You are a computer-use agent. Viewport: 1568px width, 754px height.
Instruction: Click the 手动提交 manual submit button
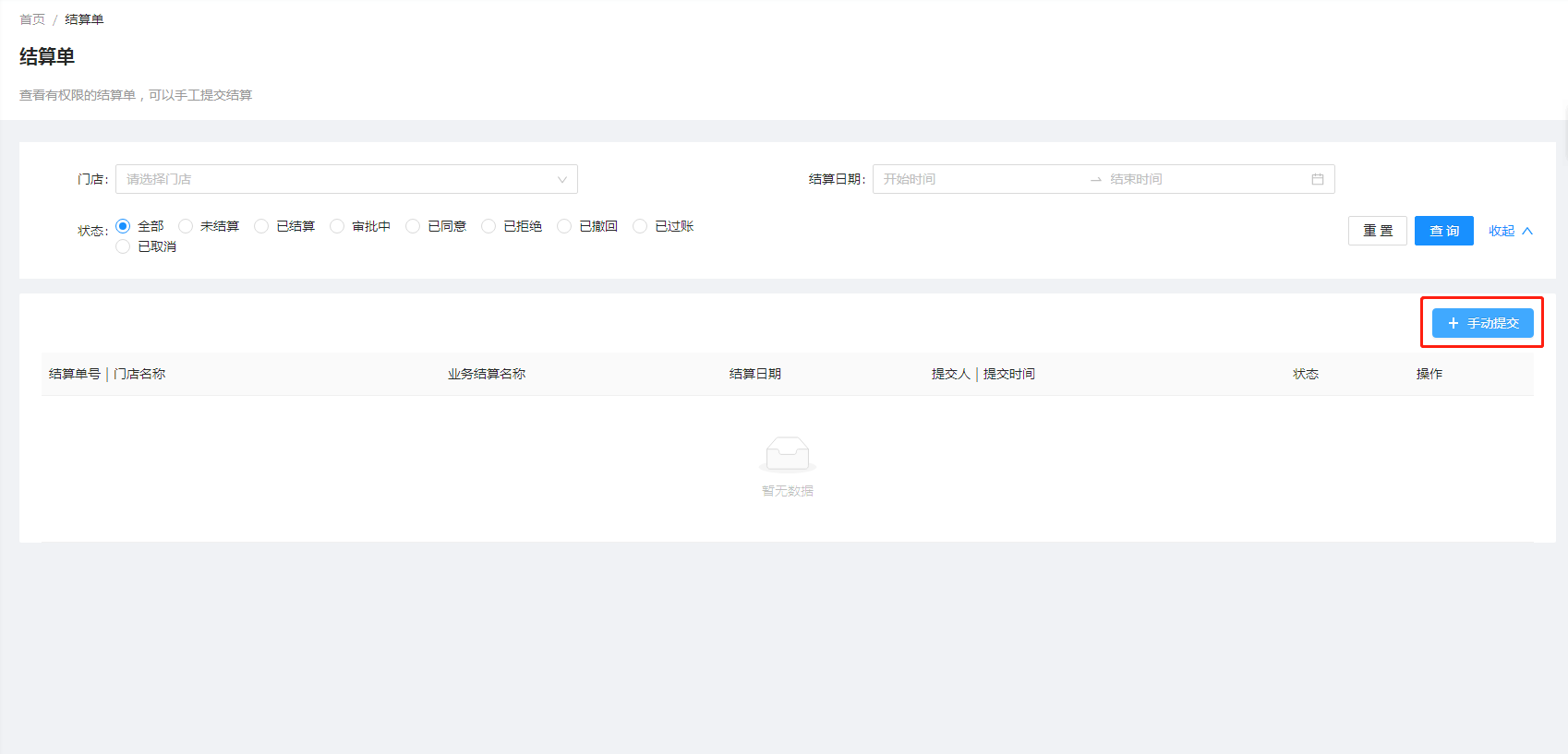1483,323
